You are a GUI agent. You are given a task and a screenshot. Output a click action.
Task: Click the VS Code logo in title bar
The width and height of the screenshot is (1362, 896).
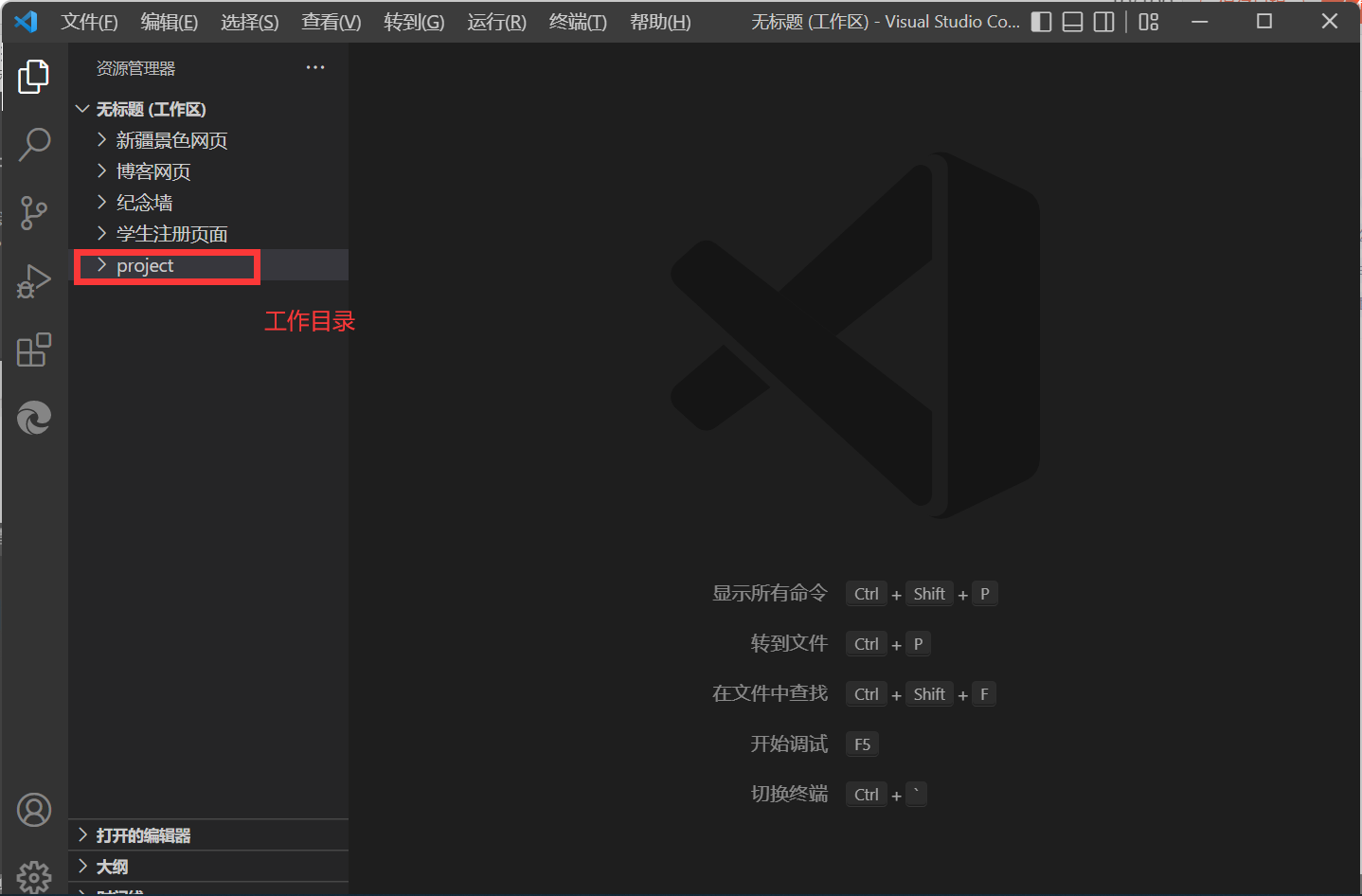tap(27, 21)
